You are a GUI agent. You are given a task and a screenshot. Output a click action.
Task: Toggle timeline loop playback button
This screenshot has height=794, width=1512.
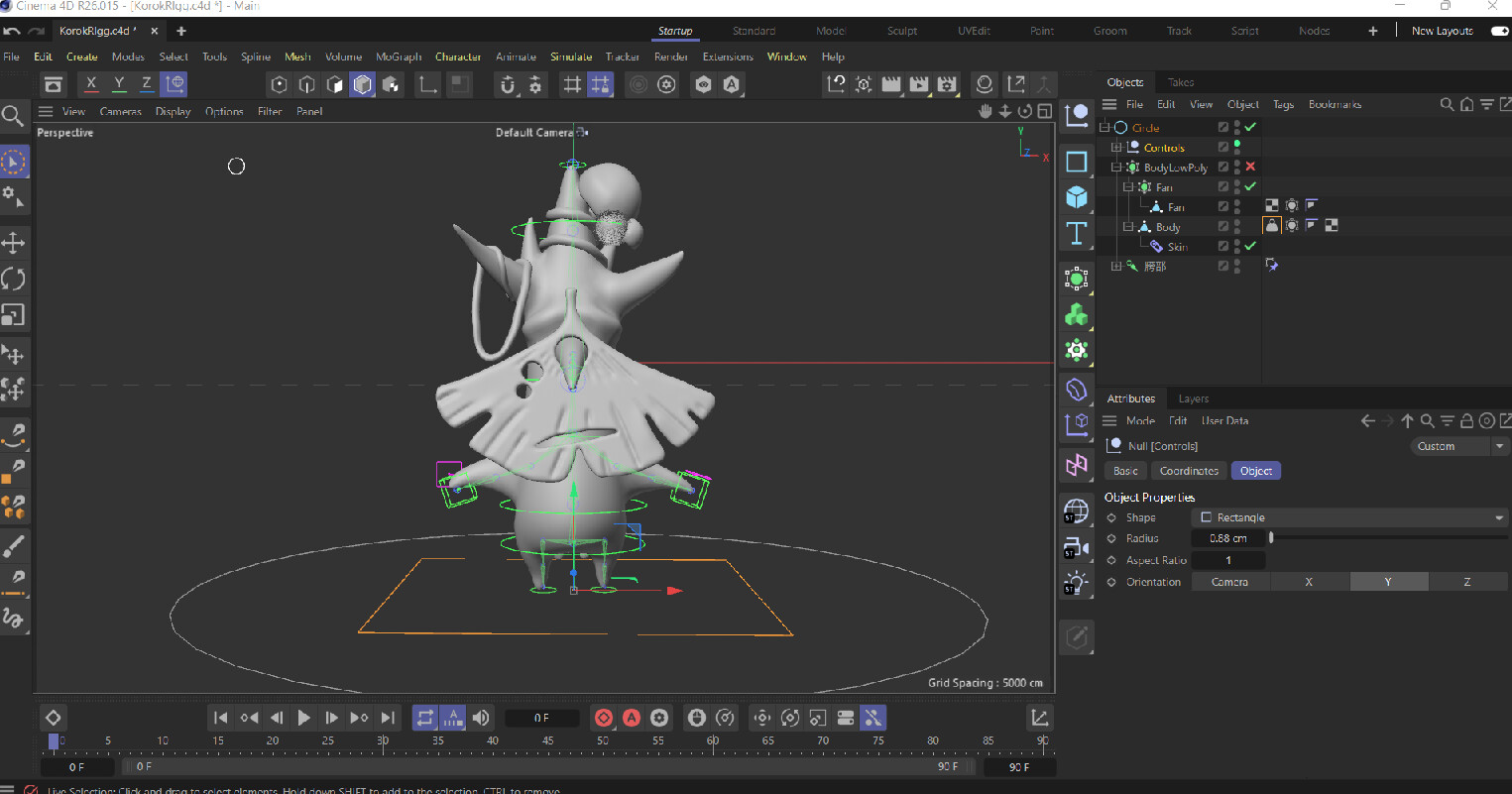click(x=424, y=718)
